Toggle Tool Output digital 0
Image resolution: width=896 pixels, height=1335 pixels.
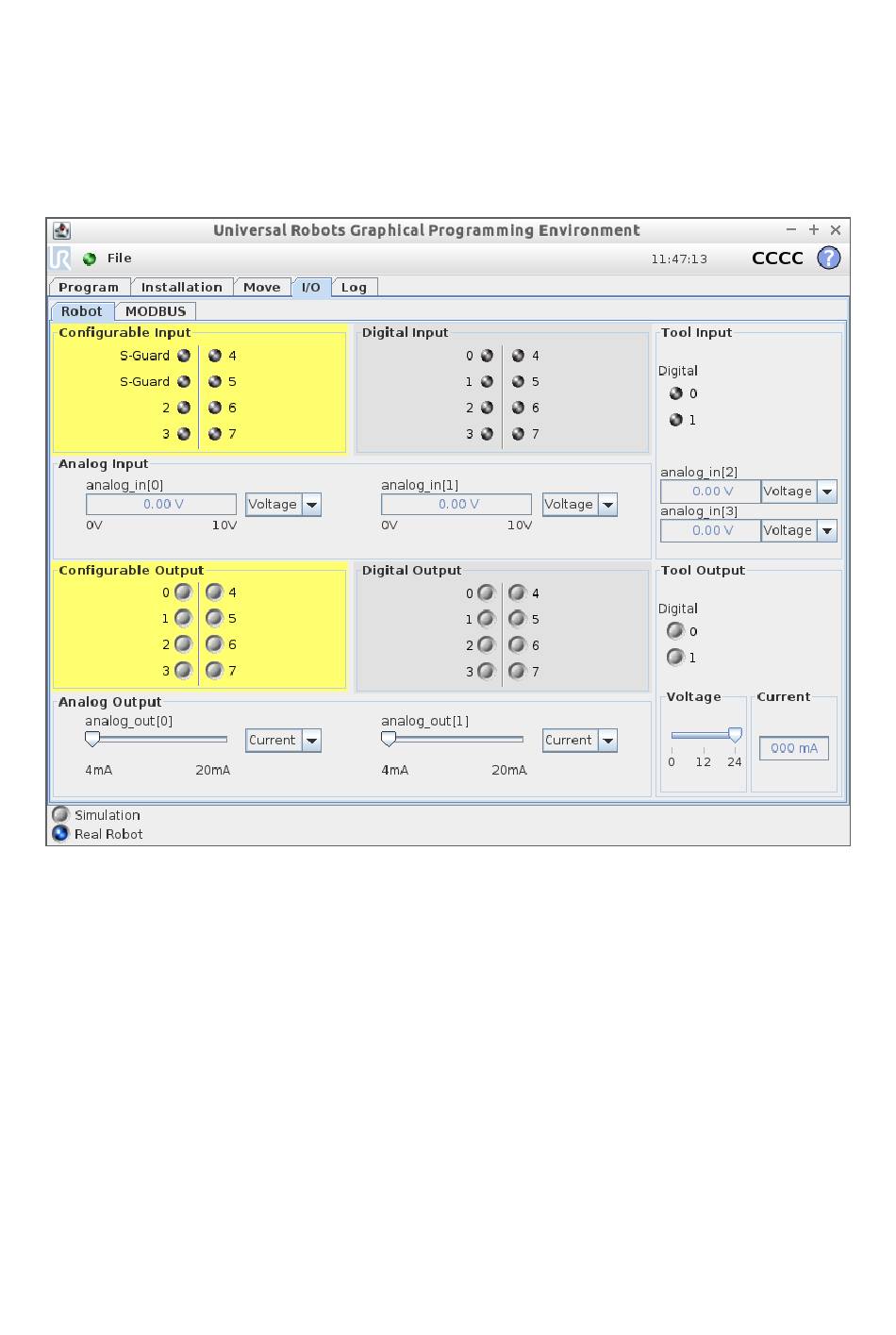tap(675, 631)
